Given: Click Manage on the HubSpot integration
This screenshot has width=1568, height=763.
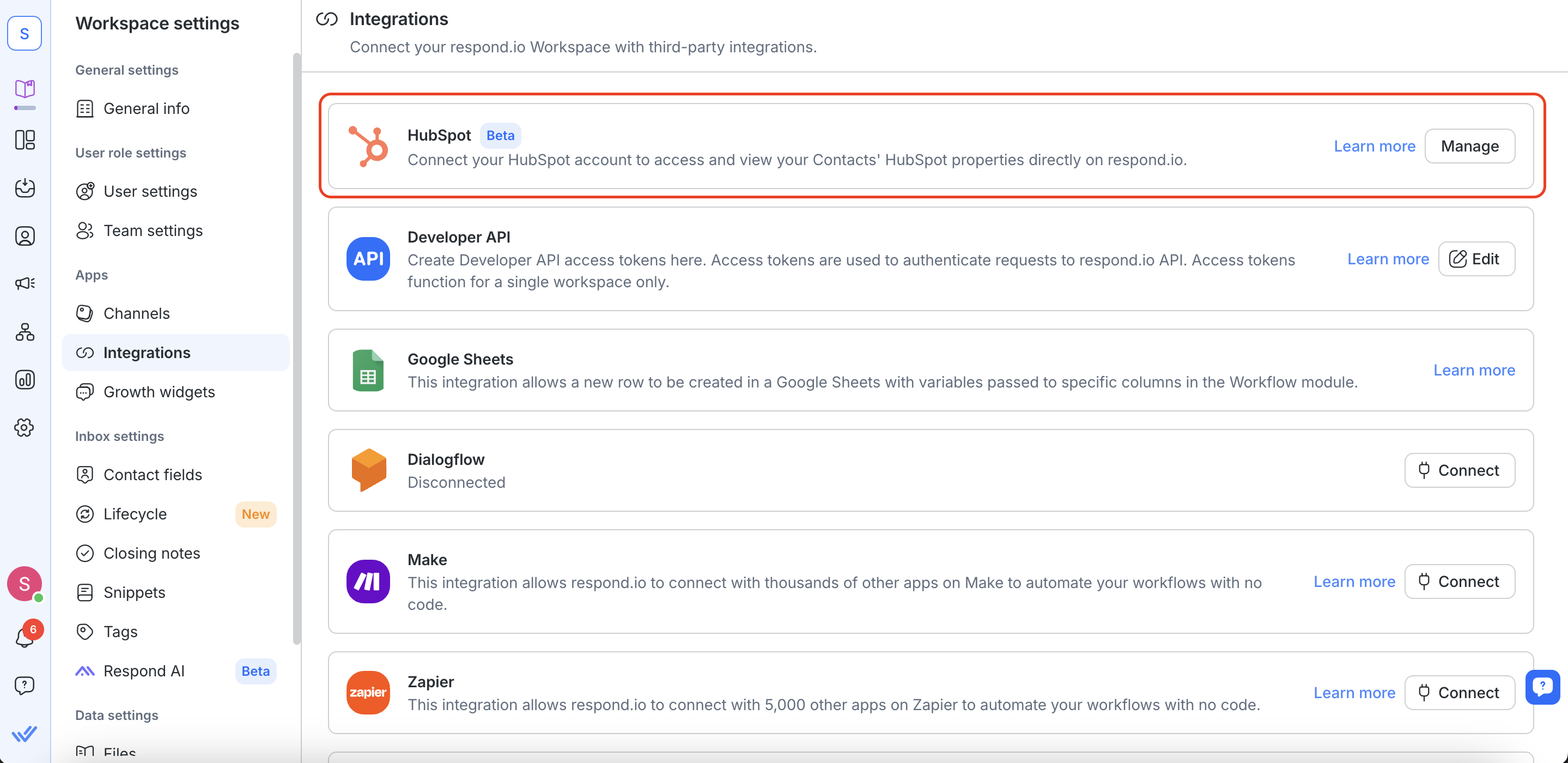Looking at the screenshot, I should tap(1469, 146).
